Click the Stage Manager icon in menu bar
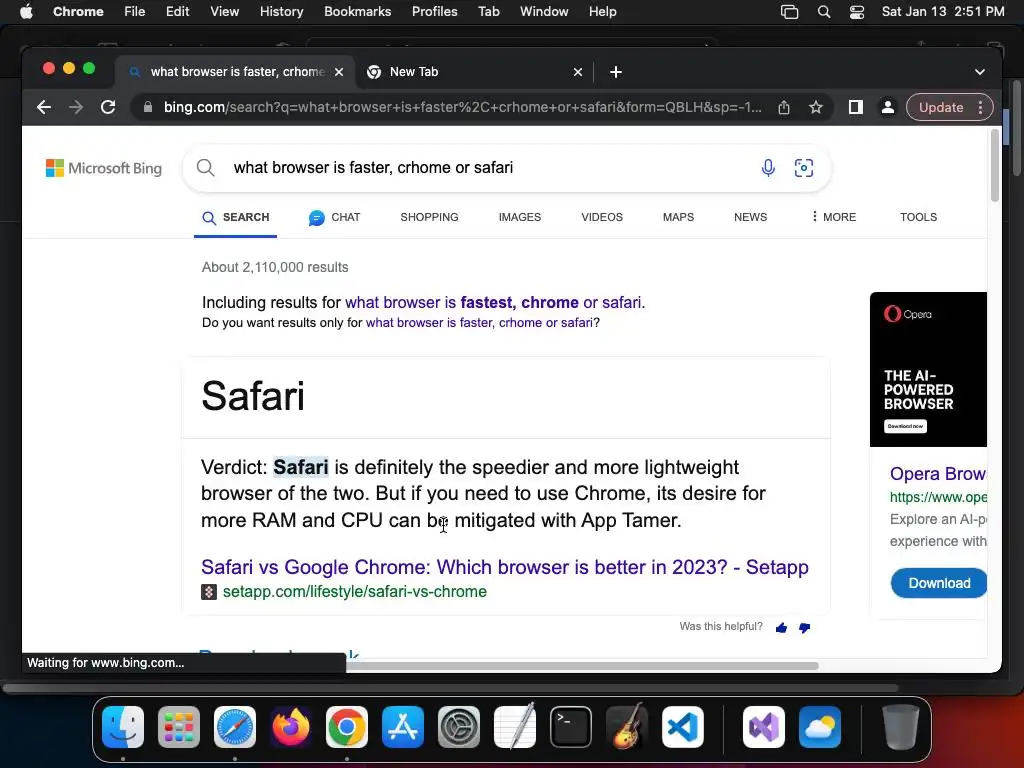Screen dimensions: 1024x768 (790, 12)
